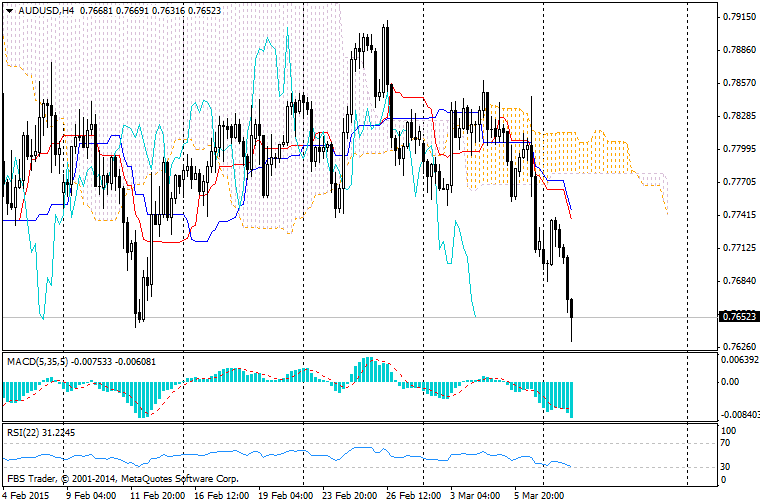Open the chart menu triangle beside AUDUSD,H4

pos(9,11)
